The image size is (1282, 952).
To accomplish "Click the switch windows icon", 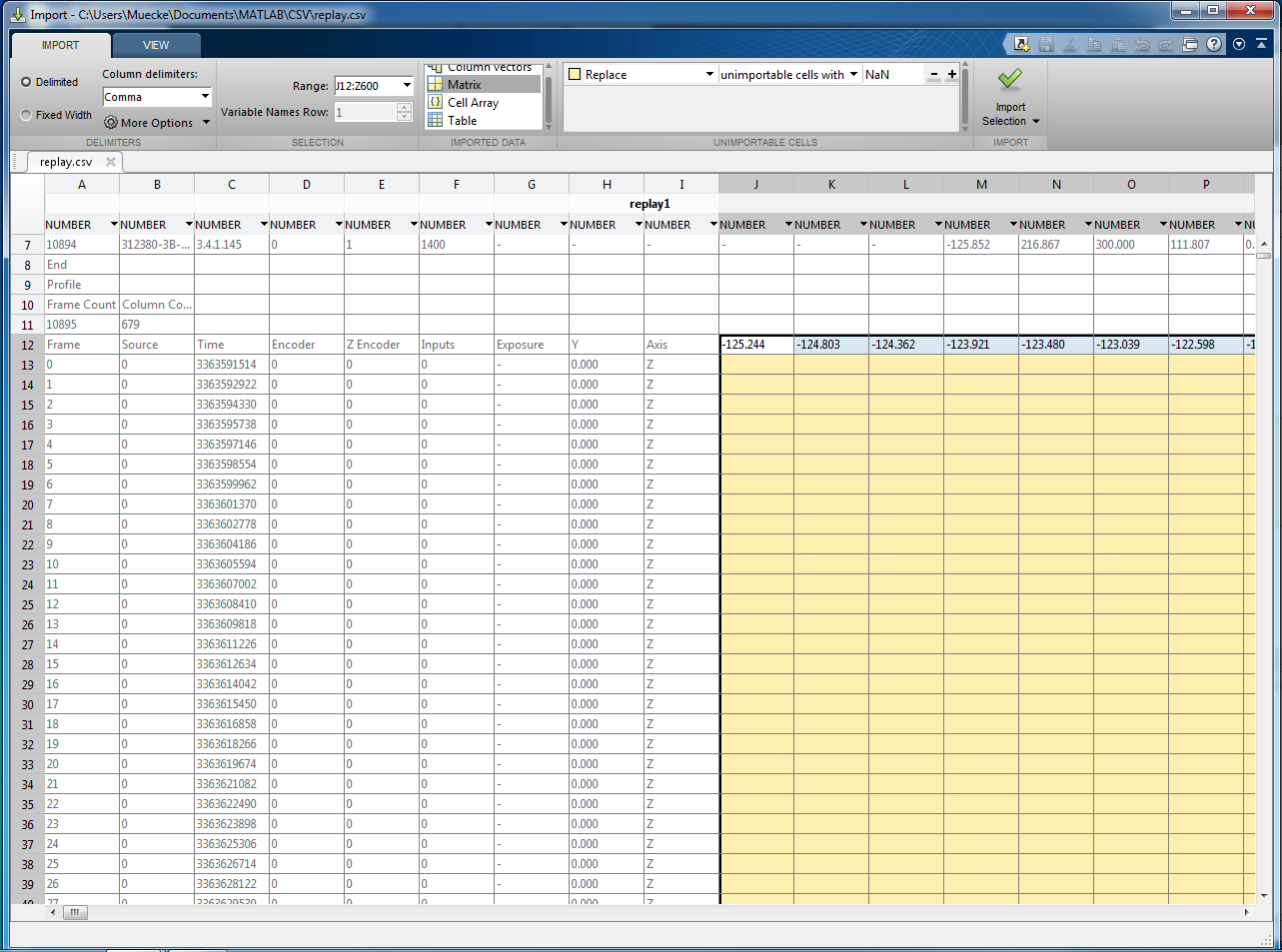I will [1189, 44].
